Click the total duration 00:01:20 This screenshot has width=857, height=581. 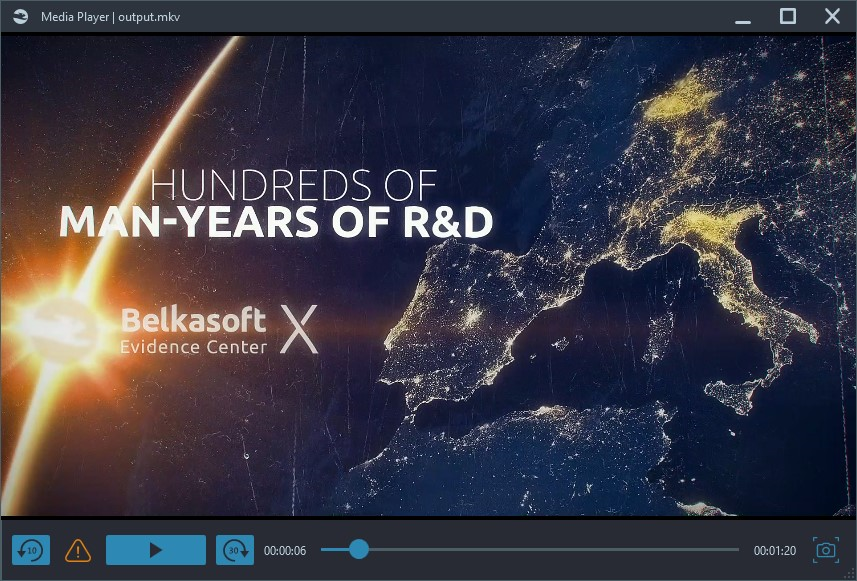point(774,551)
